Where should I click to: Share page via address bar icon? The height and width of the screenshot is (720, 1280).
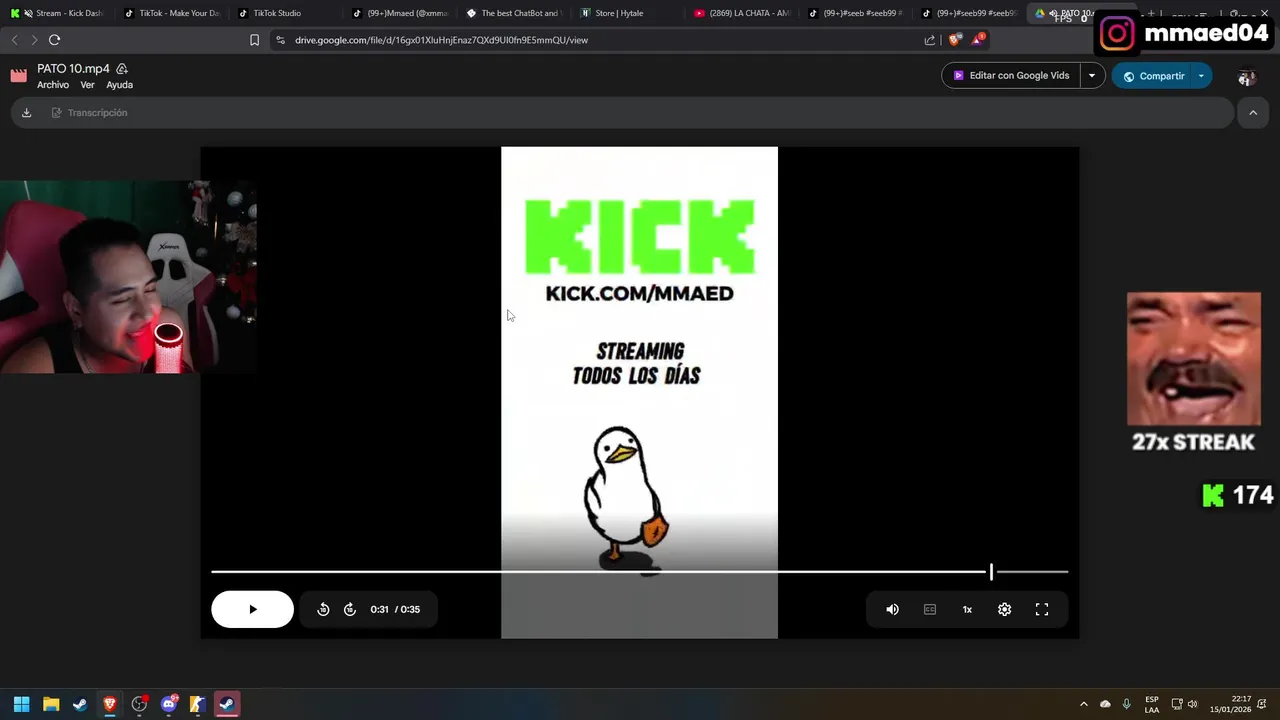pos(930,40)
